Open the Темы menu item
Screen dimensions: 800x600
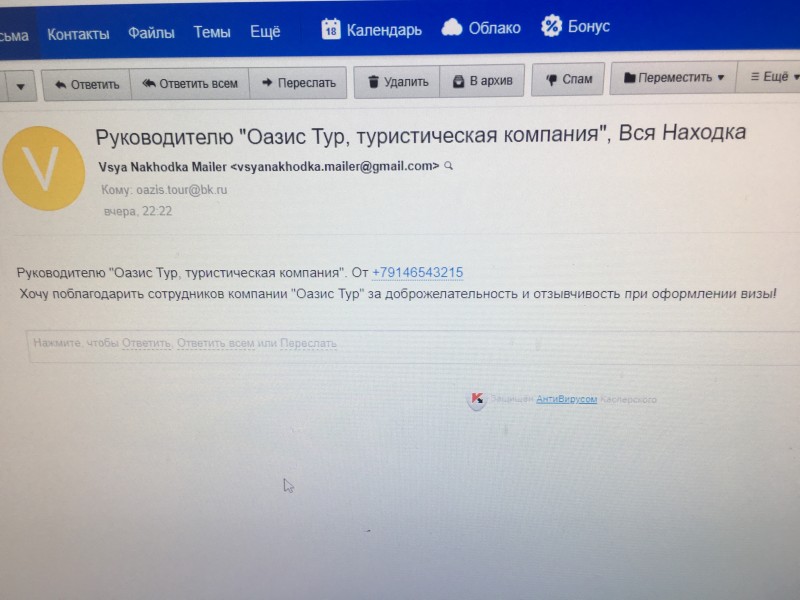click(x=211, y=32)
